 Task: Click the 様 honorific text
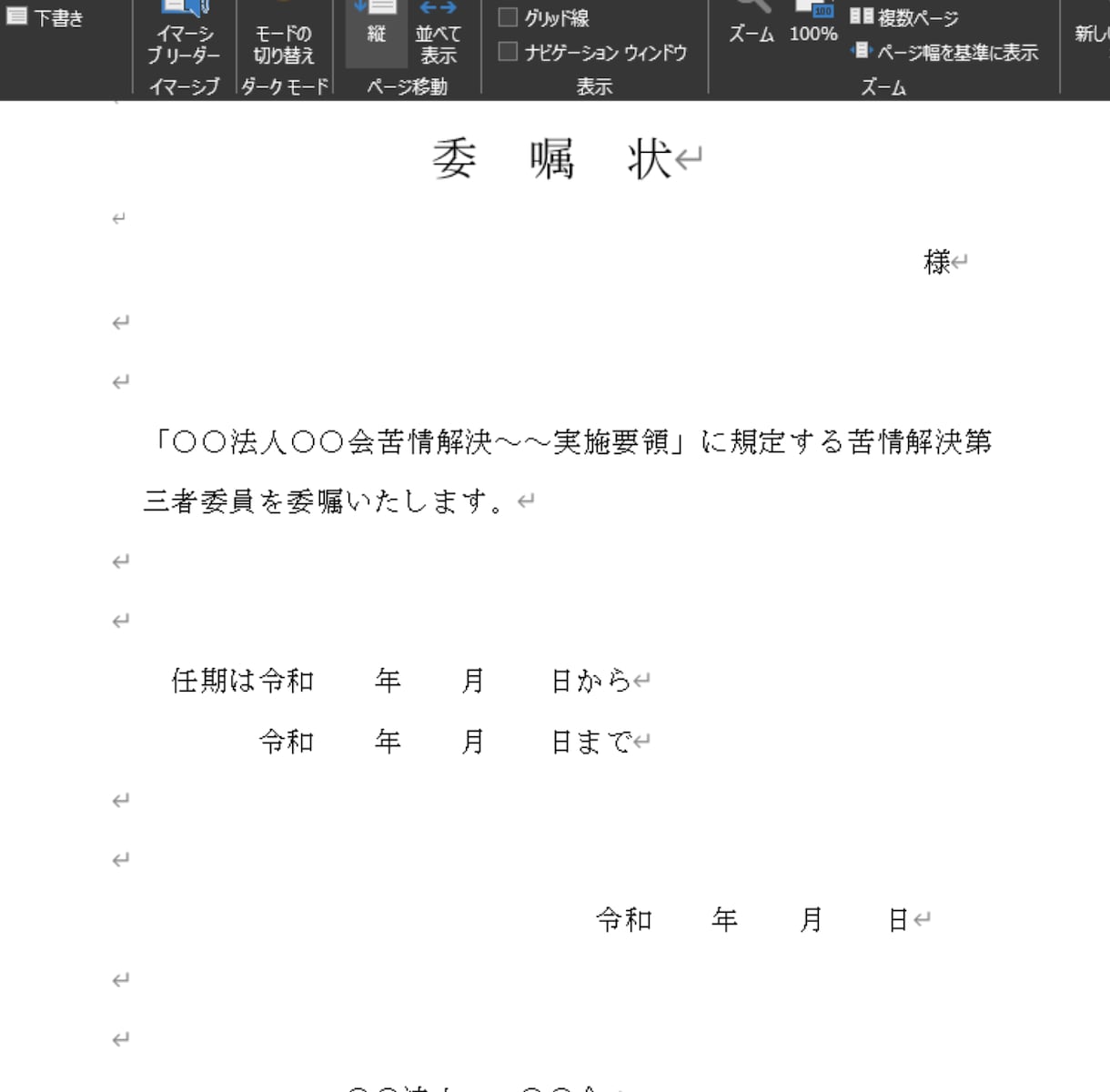936,262
